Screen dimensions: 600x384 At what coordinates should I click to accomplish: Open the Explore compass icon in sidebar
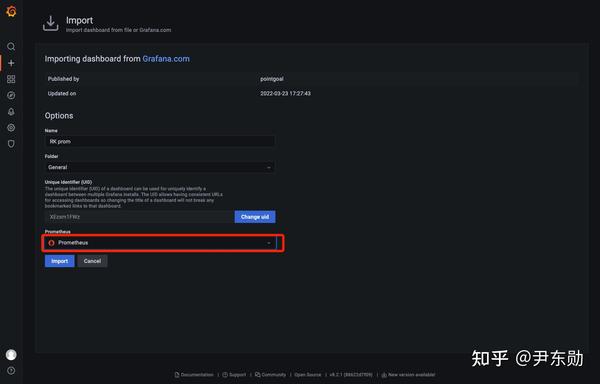click(11, 95)
